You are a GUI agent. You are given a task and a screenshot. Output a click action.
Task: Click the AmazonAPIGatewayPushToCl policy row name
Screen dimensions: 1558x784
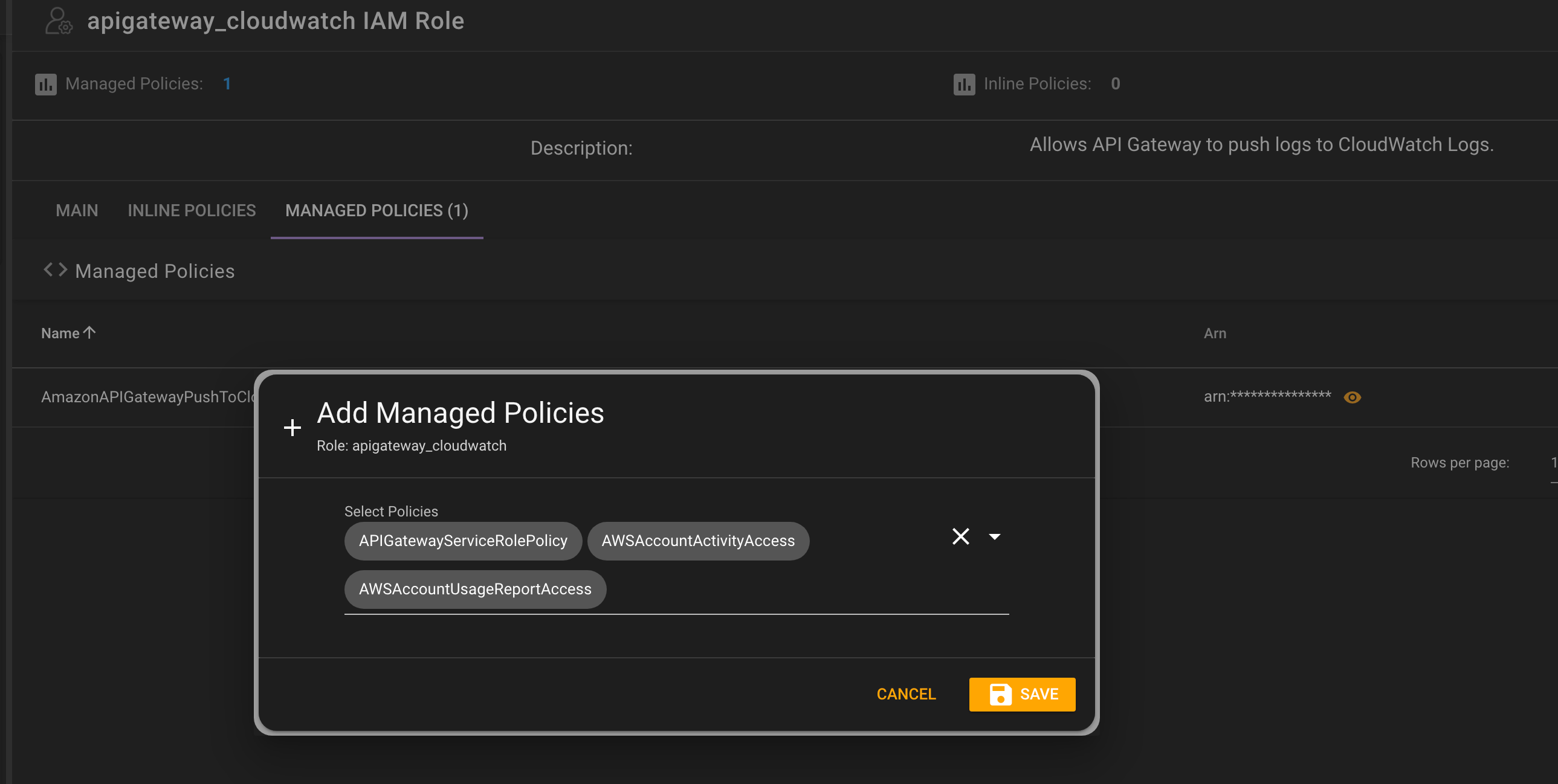(x=148, y=397)
